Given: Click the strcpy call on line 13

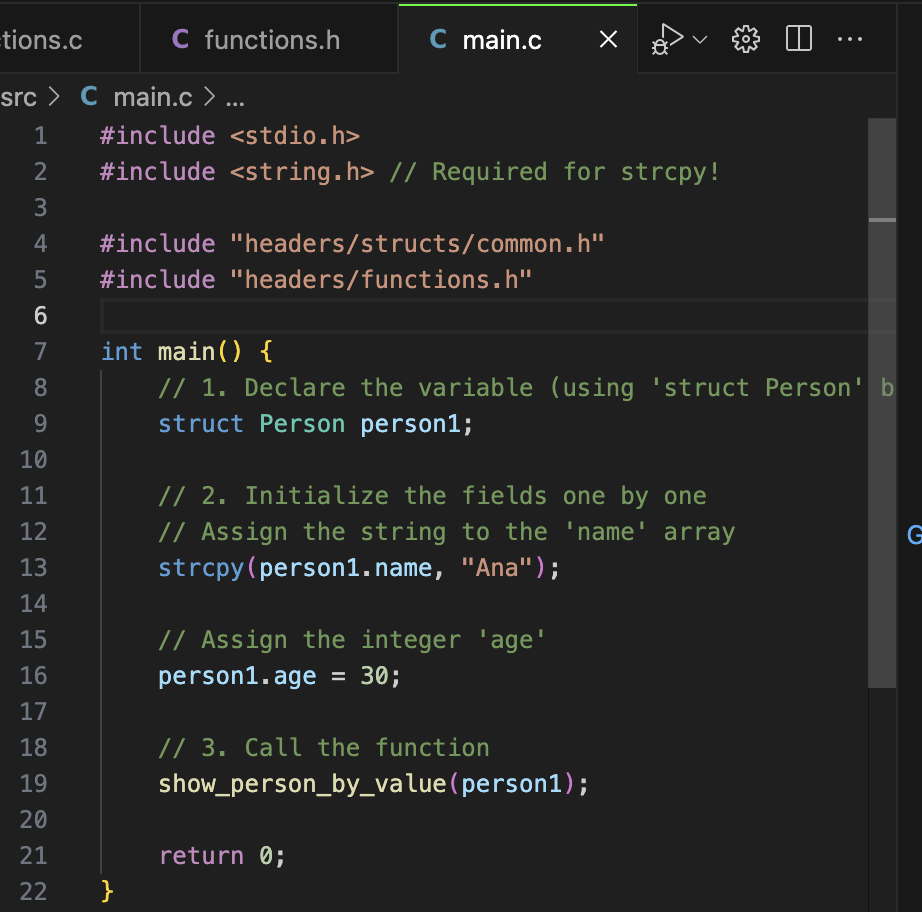Looking at the screenshot, I should coord(201,568).
